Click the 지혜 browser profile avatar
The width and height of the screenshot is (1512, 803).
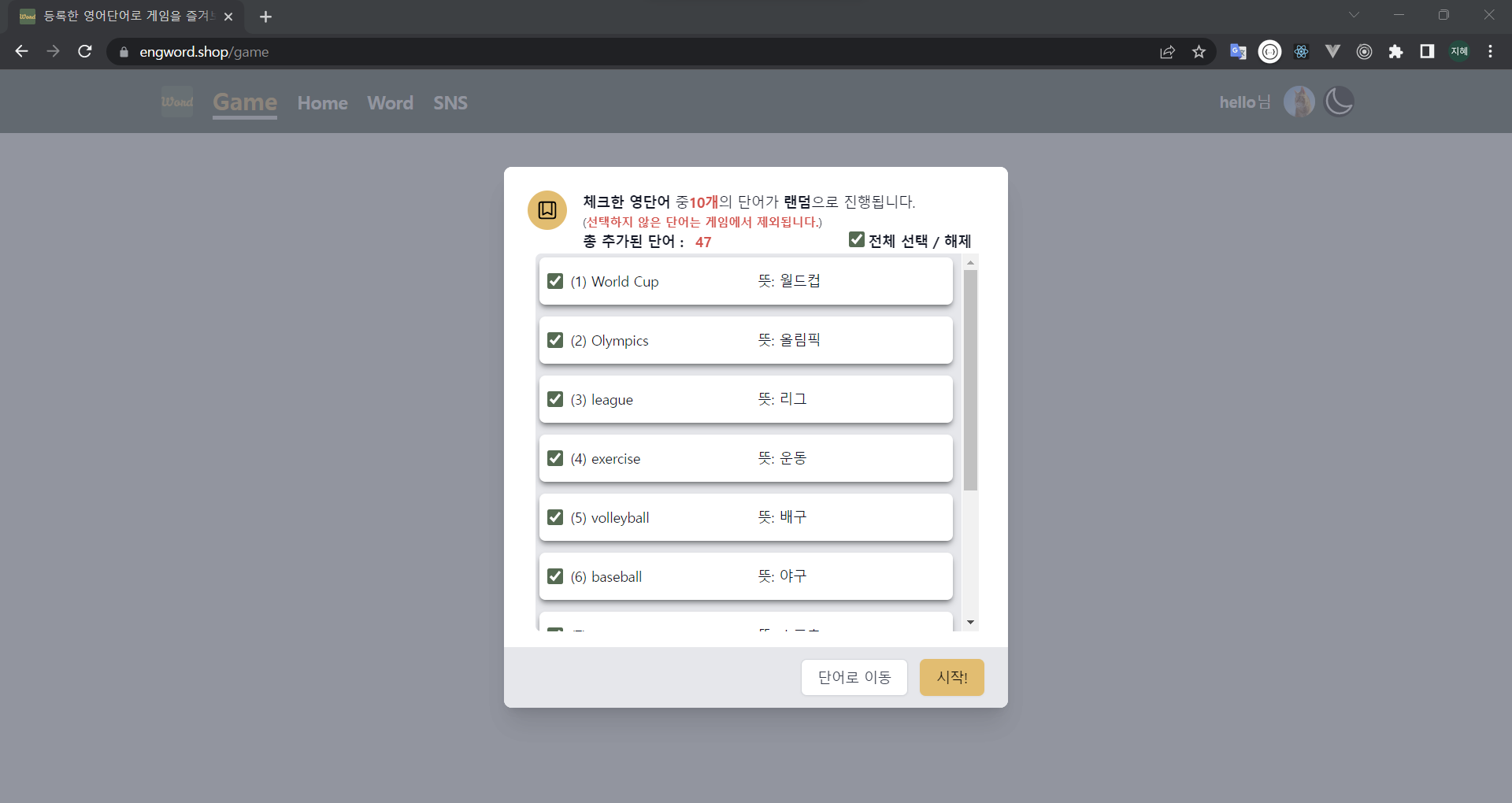1458,51
